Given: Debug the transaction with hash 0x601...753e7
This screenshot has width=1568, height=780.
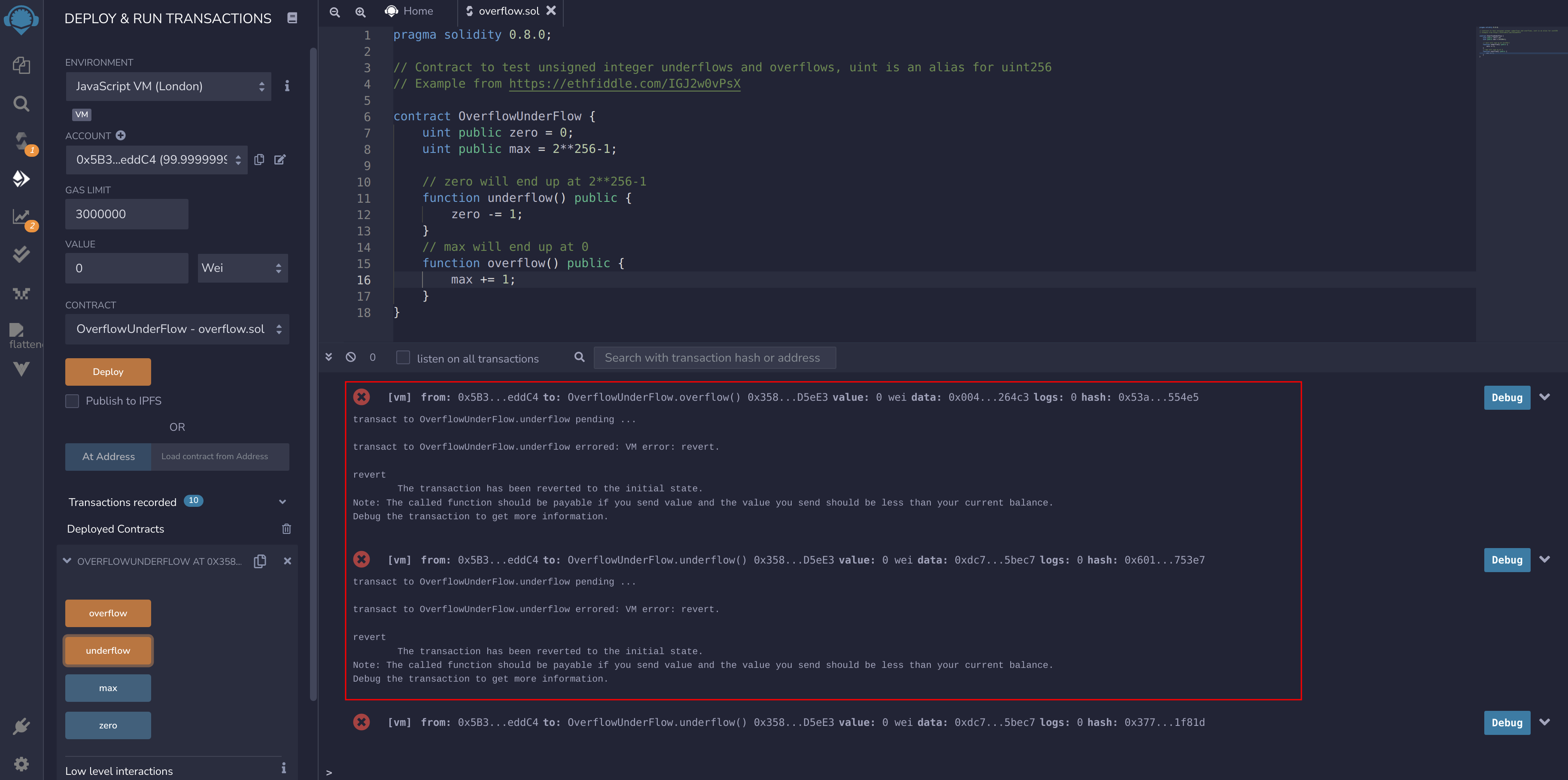Looking at the screenshot, I should (x=1507, y=560).
